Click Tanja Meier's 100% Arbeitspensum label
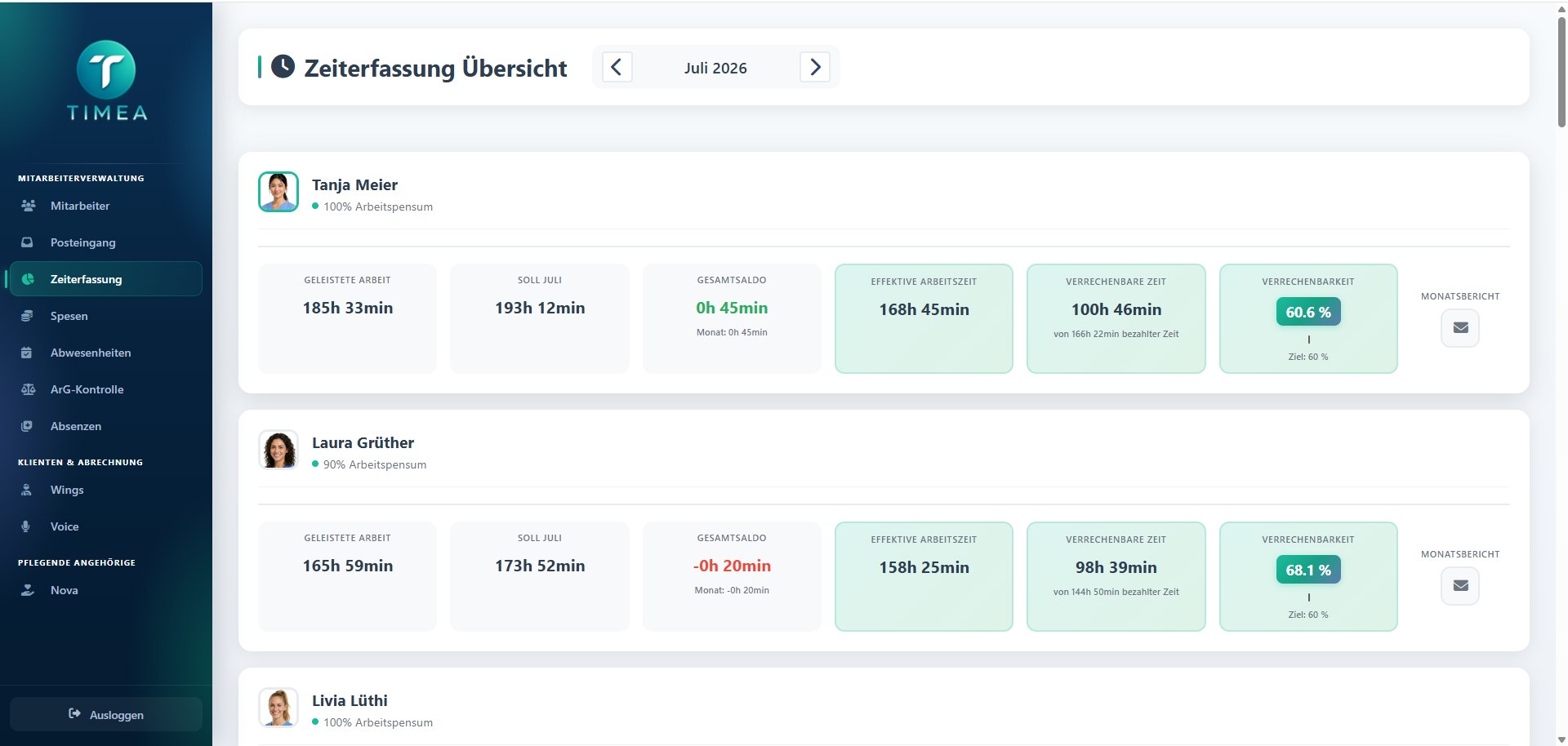Viewport: 1568px width, 746px height. [378, 206]
